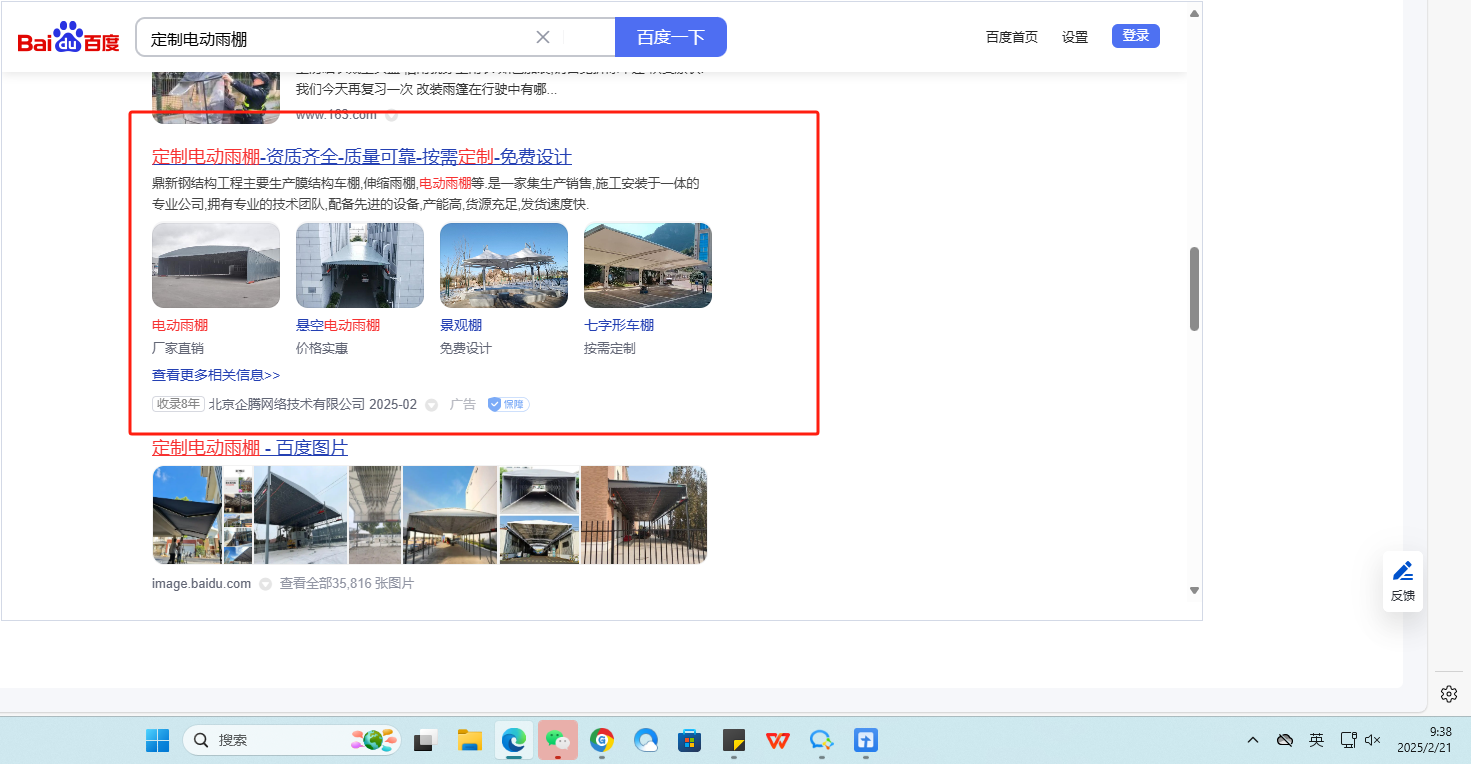Screen dimensions: 1471x764
Task: Open the 反馈 feedback pencil icon
Action: pos(1403,572)
